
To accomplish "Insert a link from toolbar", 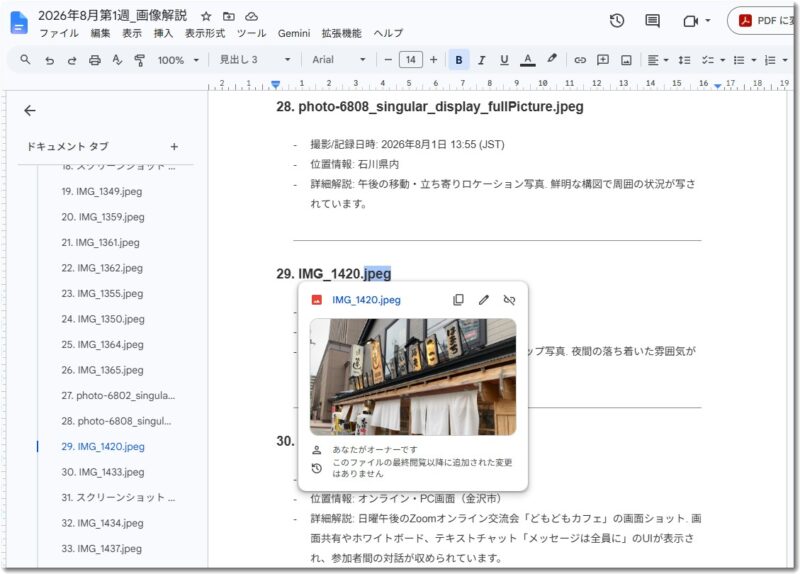I will (x=580, y=60).
